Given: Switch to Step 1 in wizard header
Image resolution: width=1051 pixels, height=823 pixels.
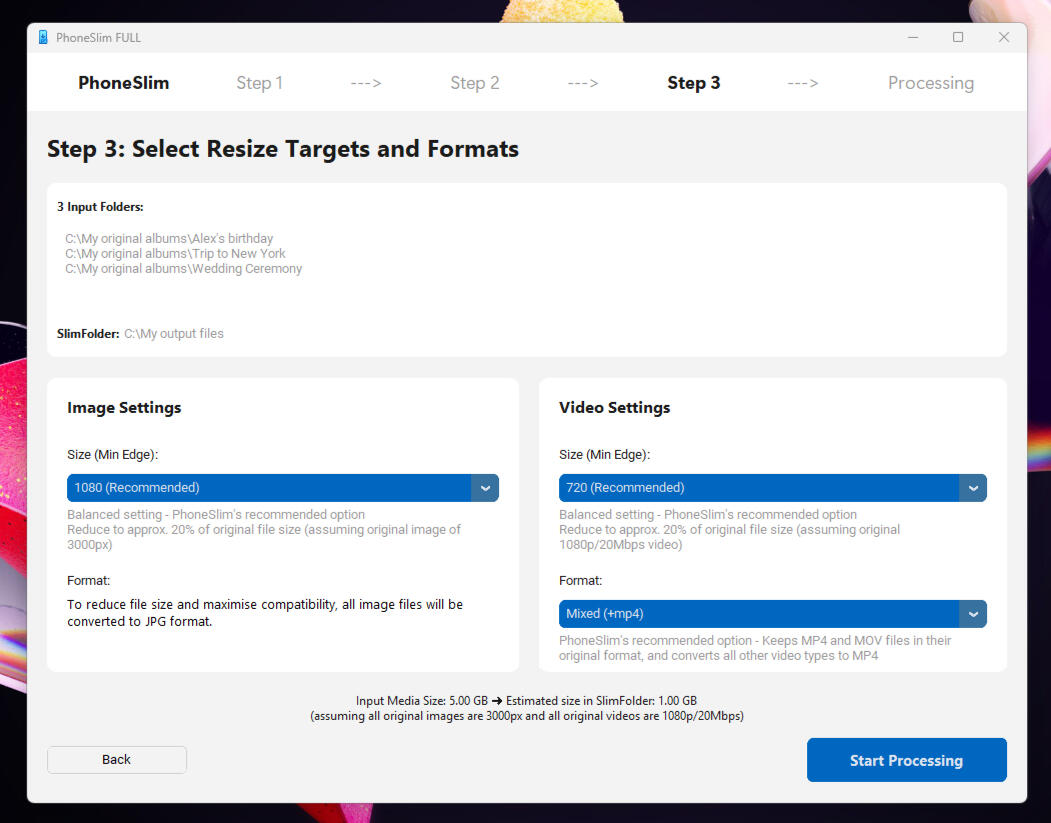Looking at the screenshot, I should [x=259, y=83].
